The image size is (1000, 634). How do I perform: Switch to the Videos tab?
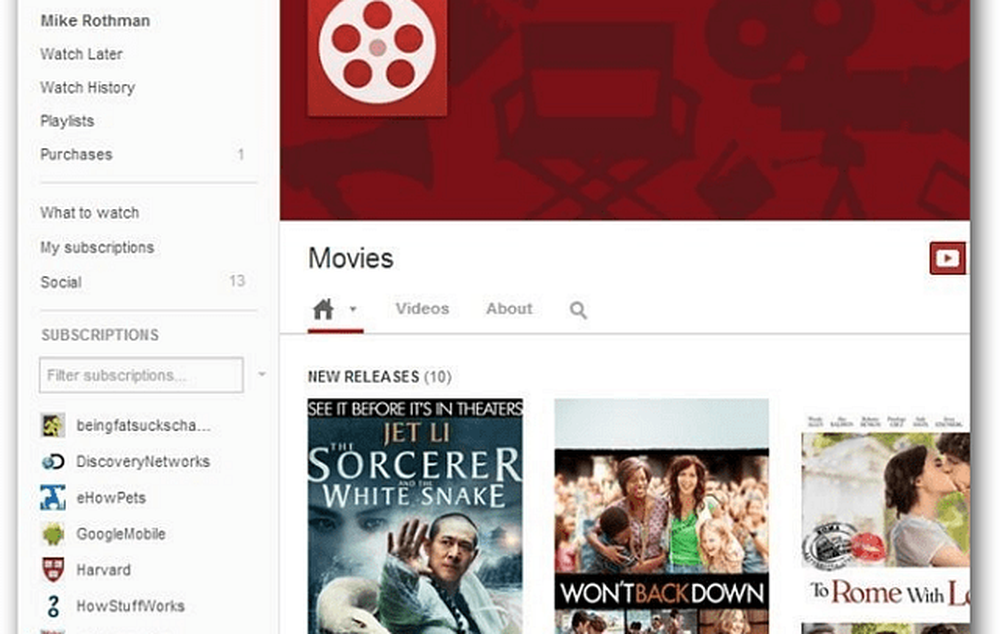422,309
